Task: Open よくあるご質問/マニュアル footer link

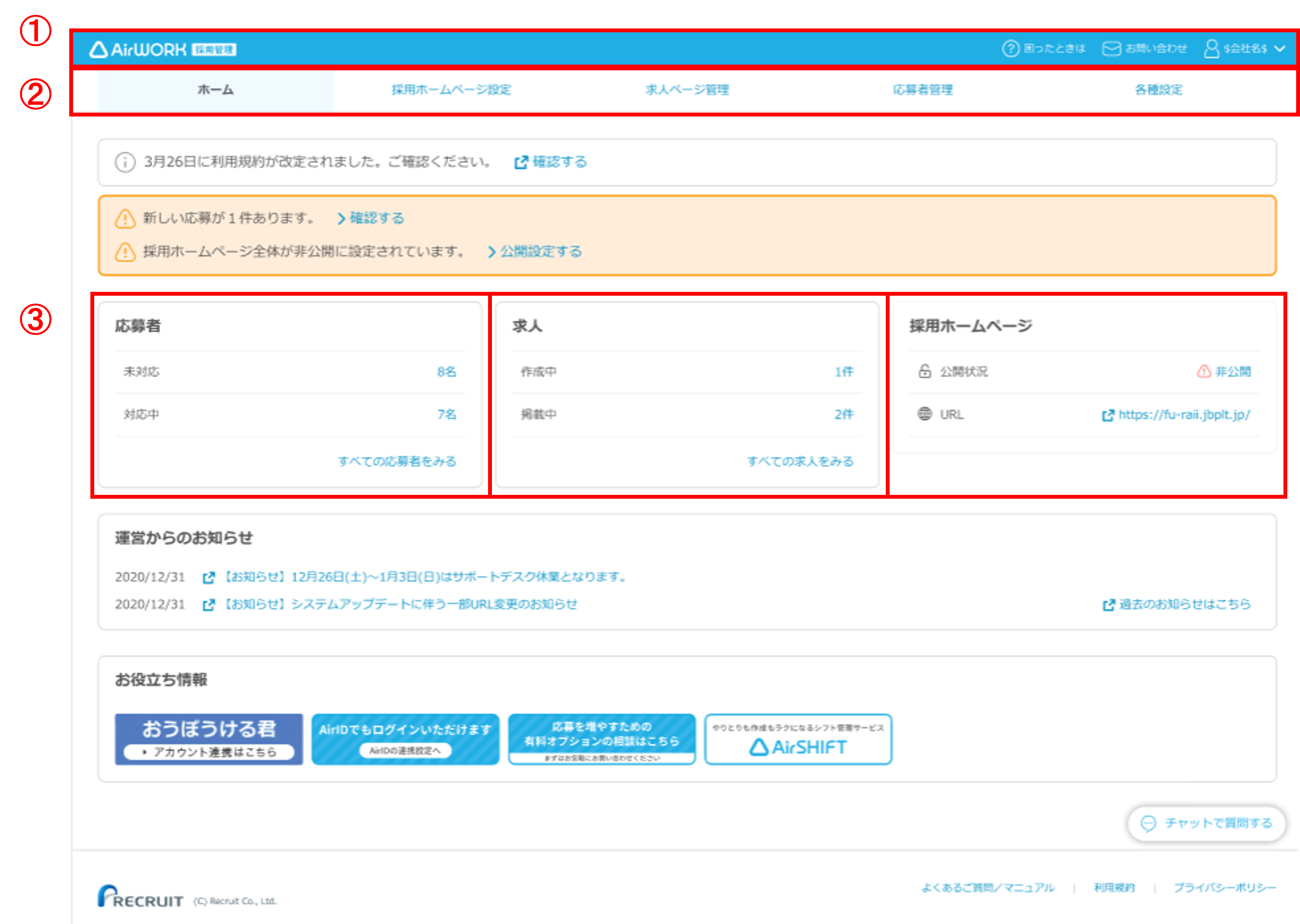Action: 988,887
